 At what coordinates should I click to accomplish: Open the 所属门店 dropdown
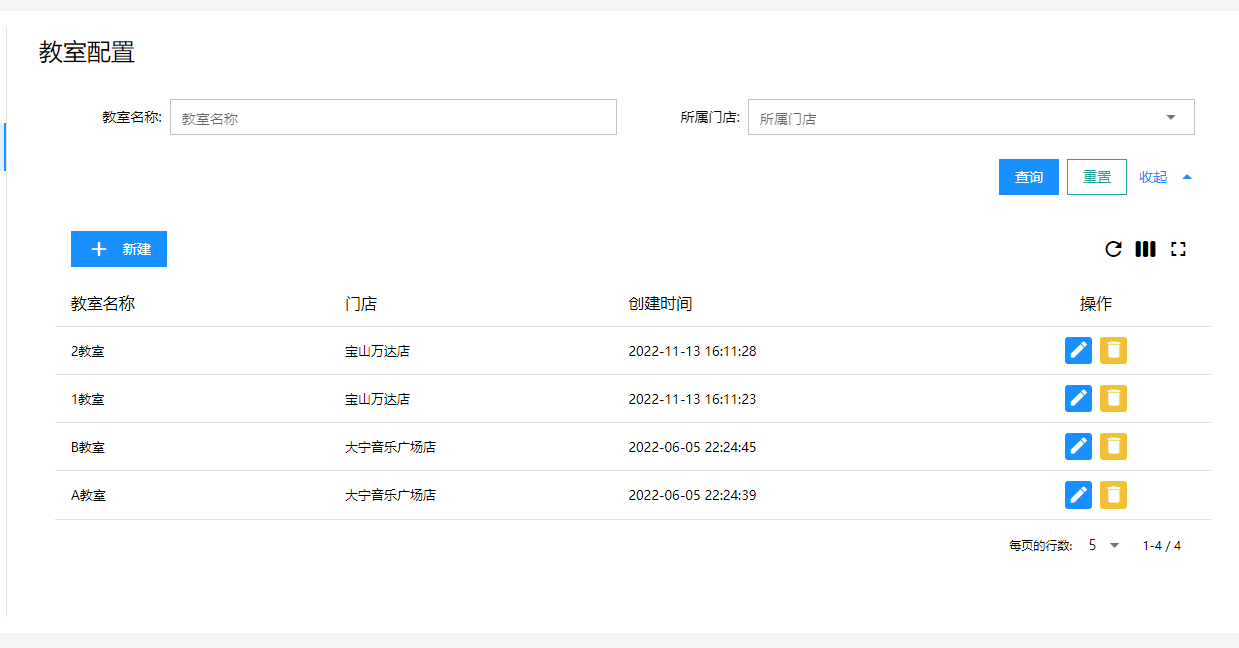970,117
